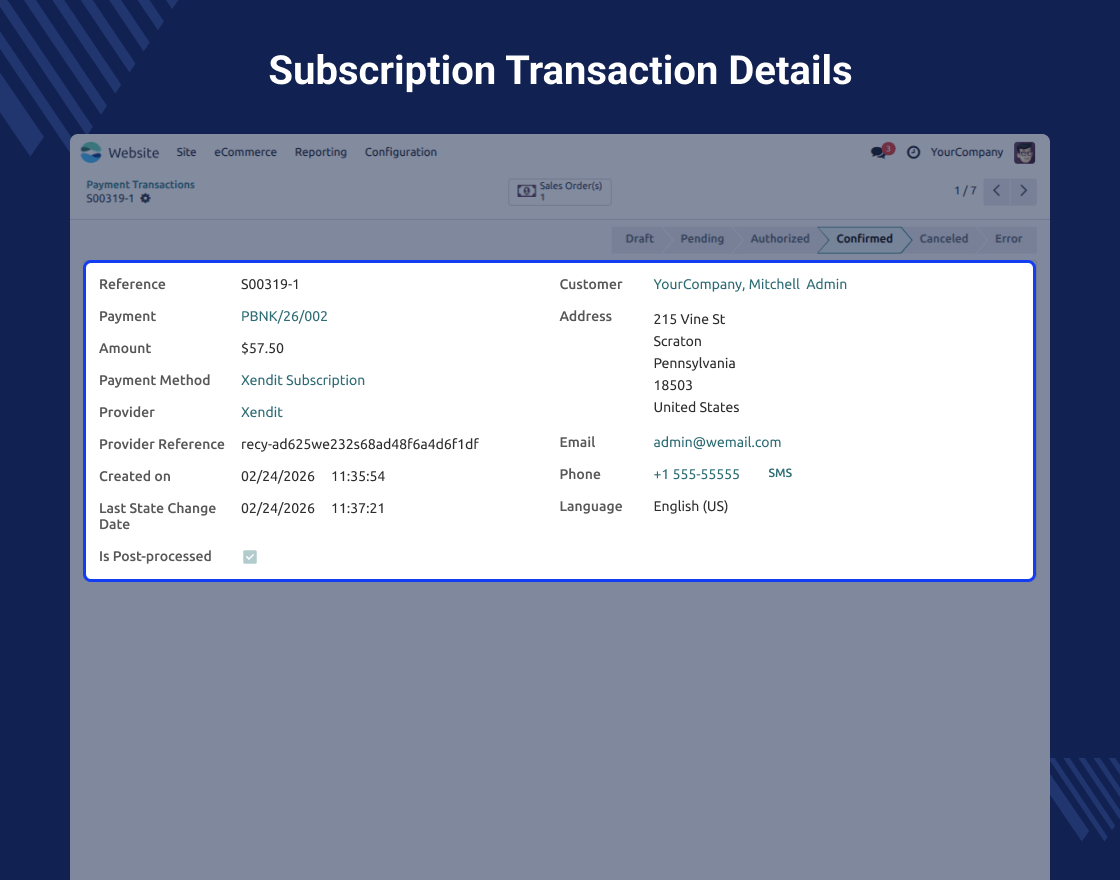The height and width of the screenshot is (880, 1120).
Task: Open the user avatar menu
Action: click(1024, 152)
